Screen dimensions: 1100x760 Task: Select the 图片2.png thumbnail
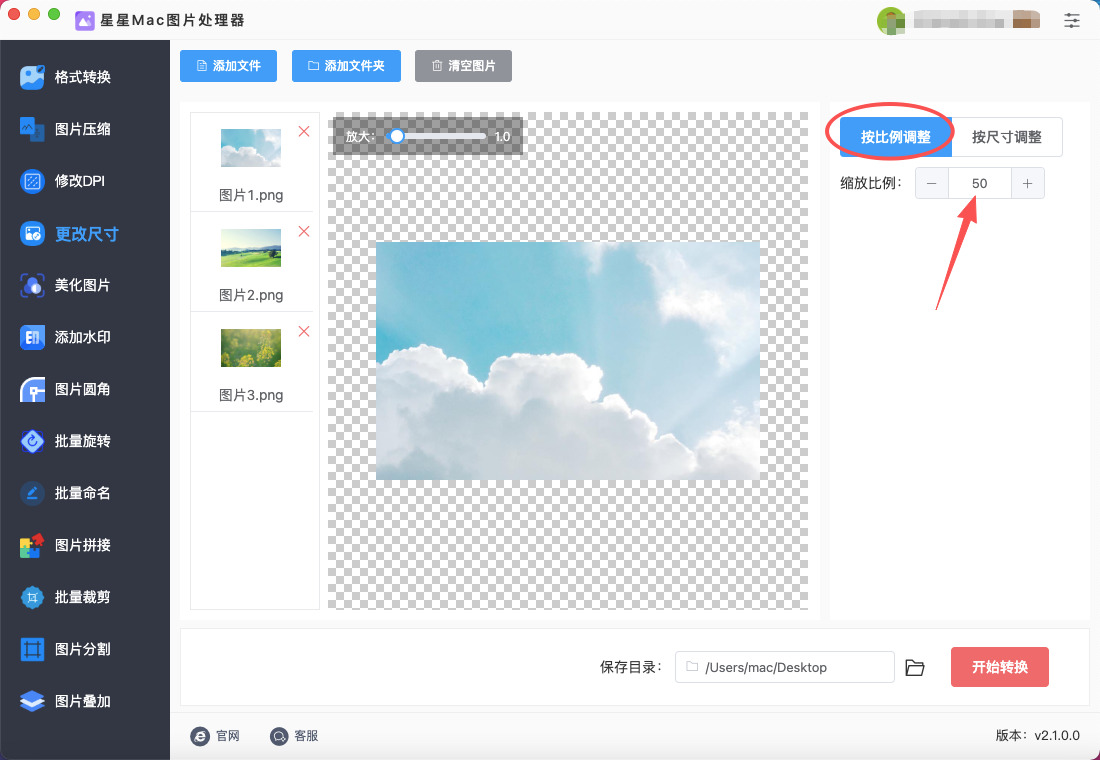coord(251,248)
